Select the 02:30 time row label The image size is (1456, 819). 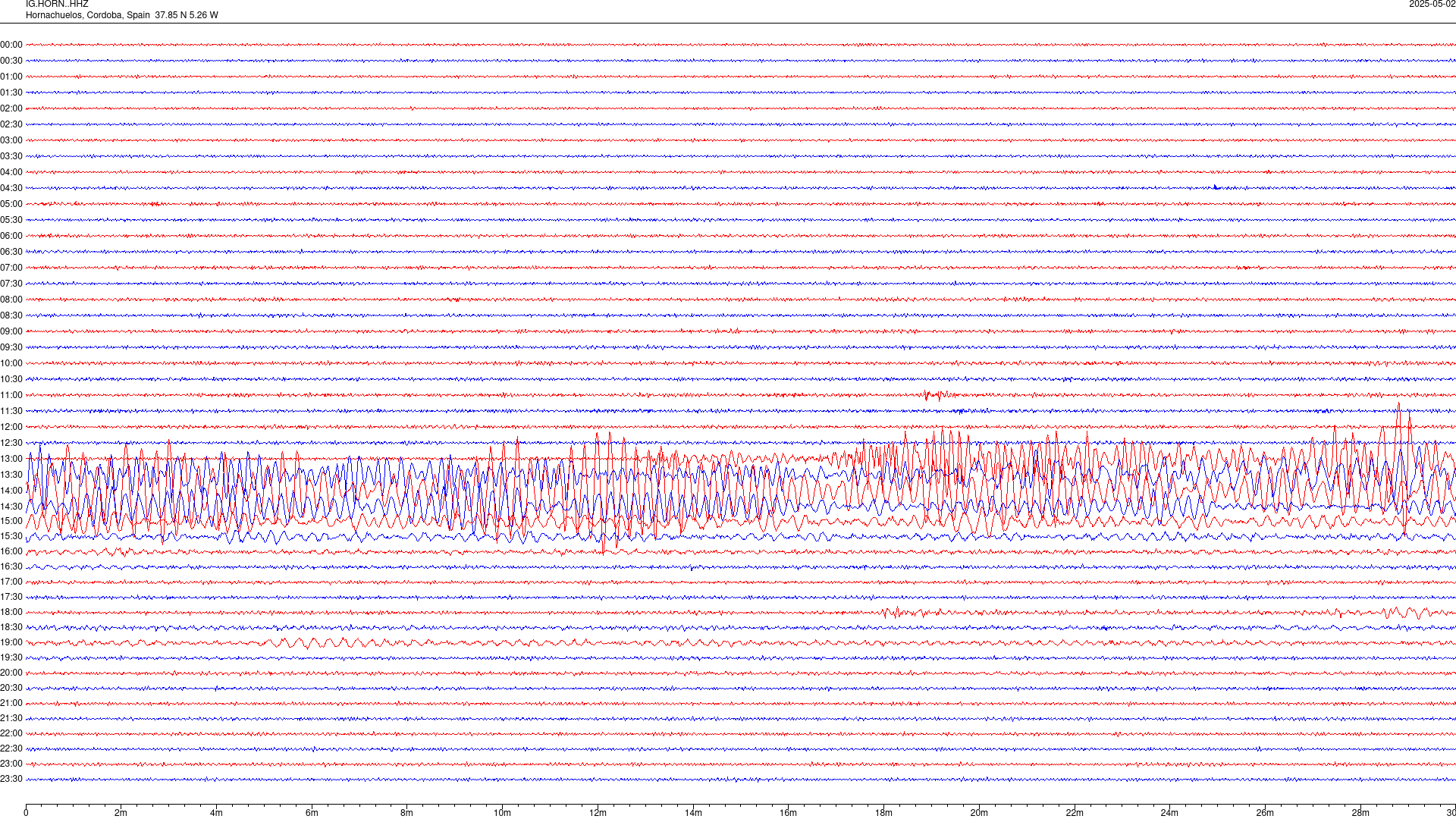pyautogui.click(x=11, y=124)
